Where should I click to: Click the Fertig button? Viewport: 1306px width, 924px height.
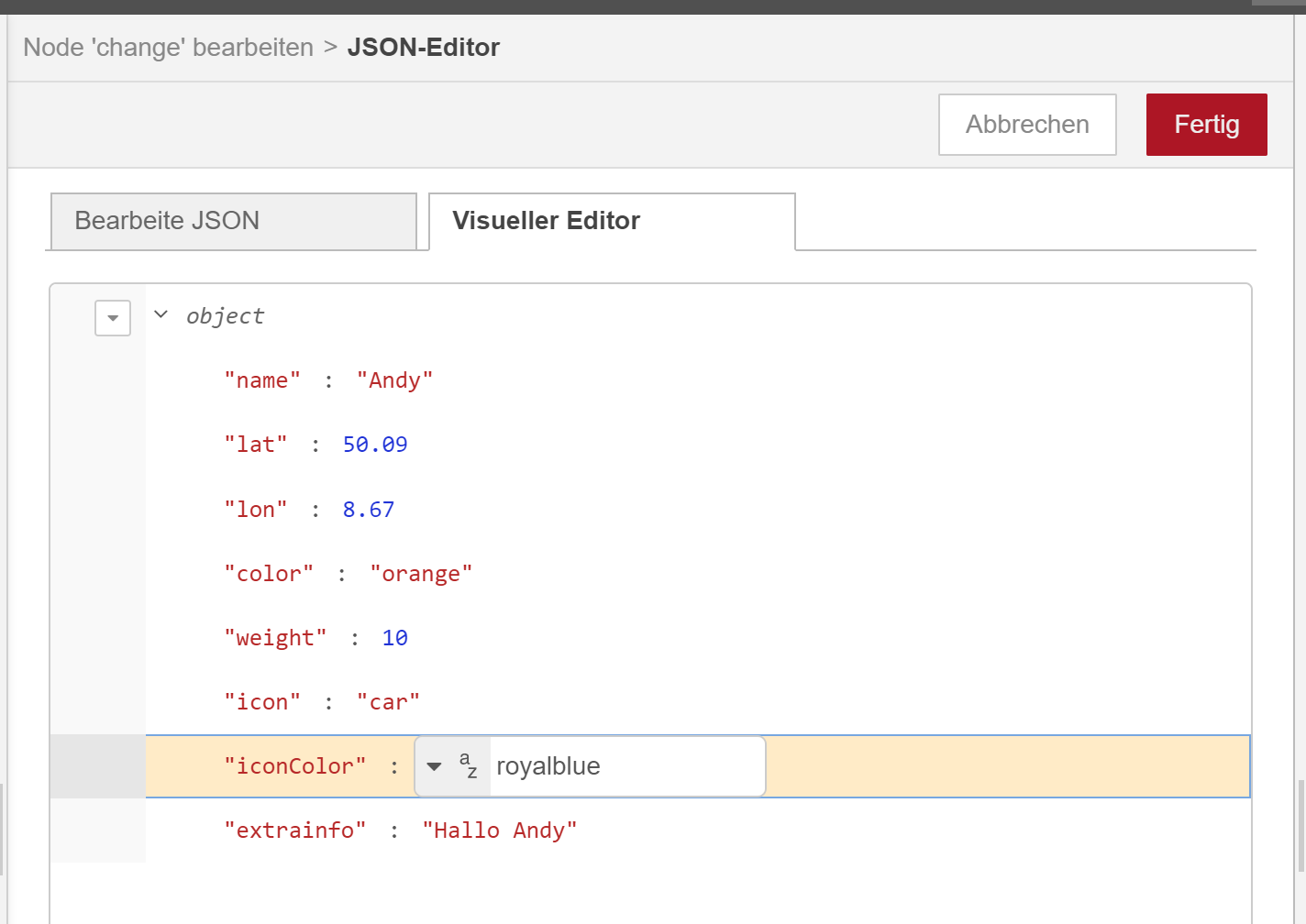click(x=1206, y=125)
